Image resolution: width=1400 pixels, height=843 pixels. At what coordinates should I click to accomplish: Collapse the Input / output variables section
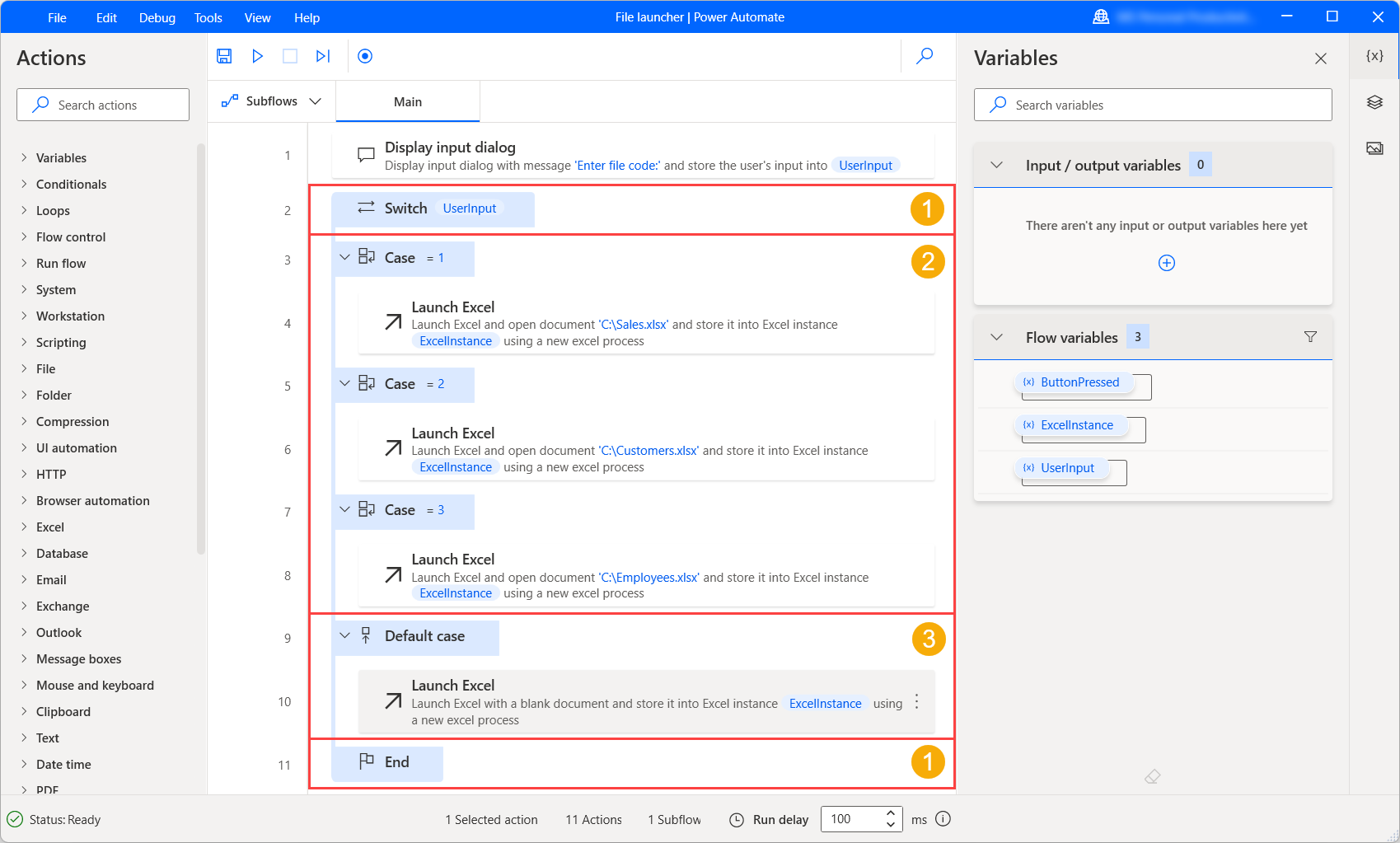tap(996, 165)
